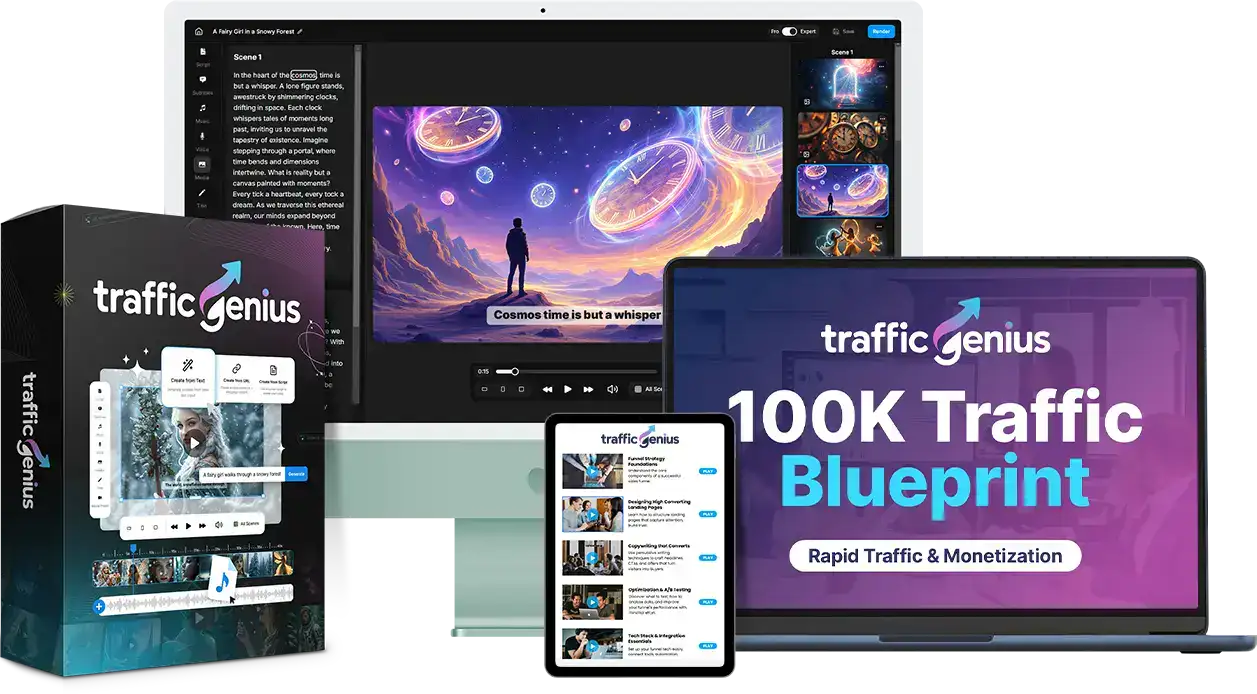Fast-forward in the monitor player controls

click(x=590, y=389)
